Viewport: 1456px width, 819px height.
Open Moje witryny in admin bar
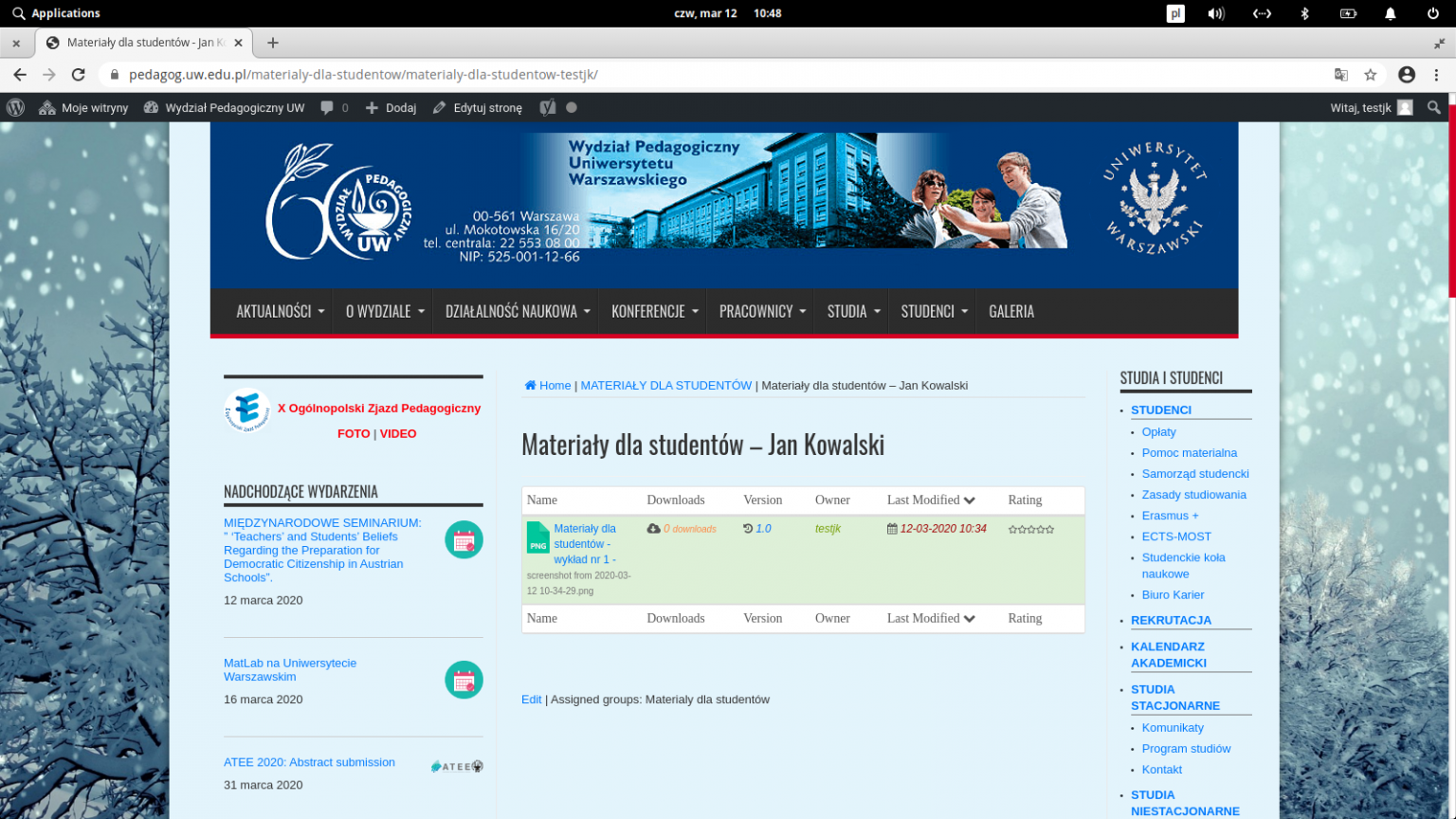[83, 108]
